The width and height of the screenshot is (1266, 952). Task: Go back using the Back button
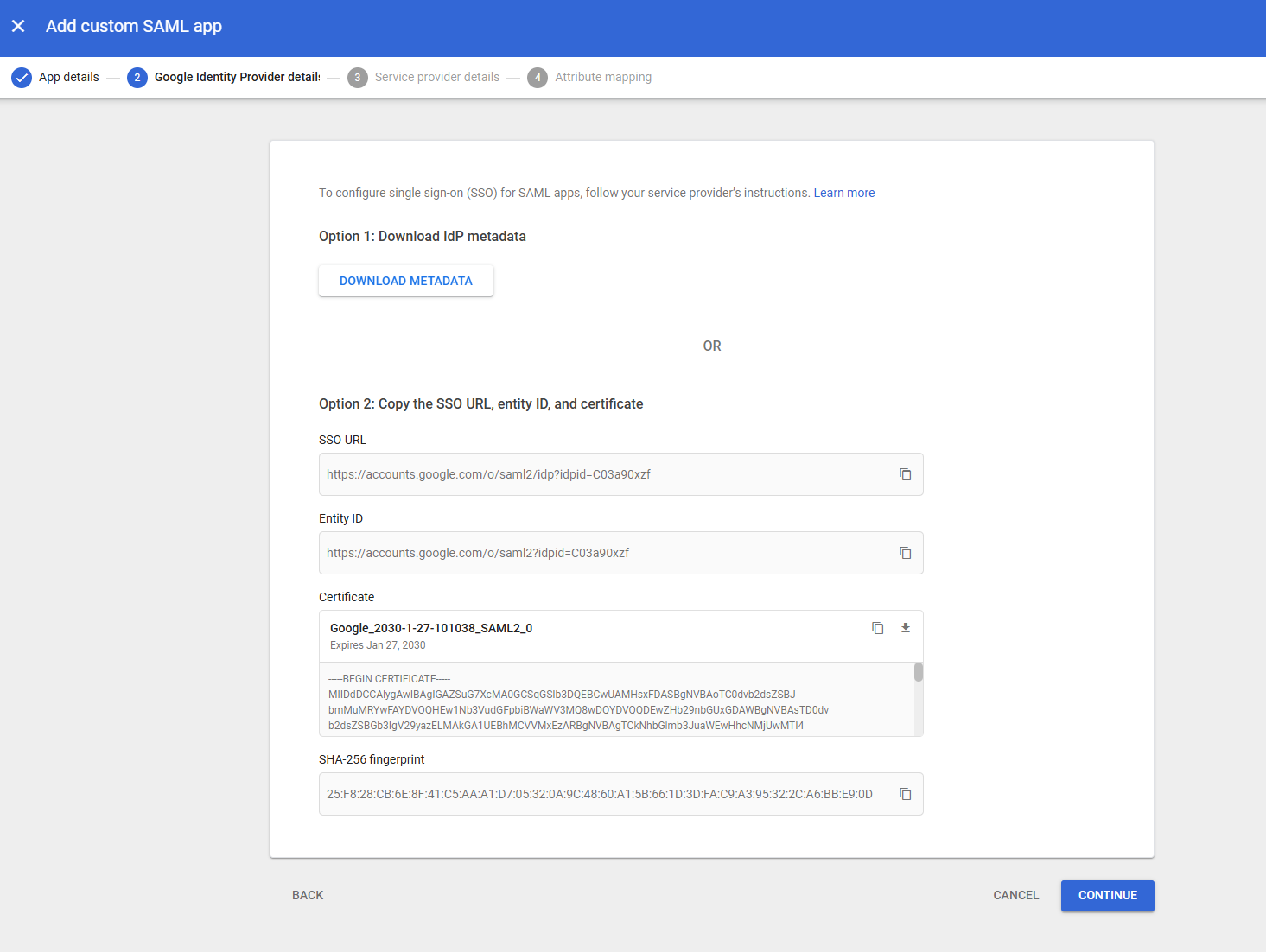(308, 896)
